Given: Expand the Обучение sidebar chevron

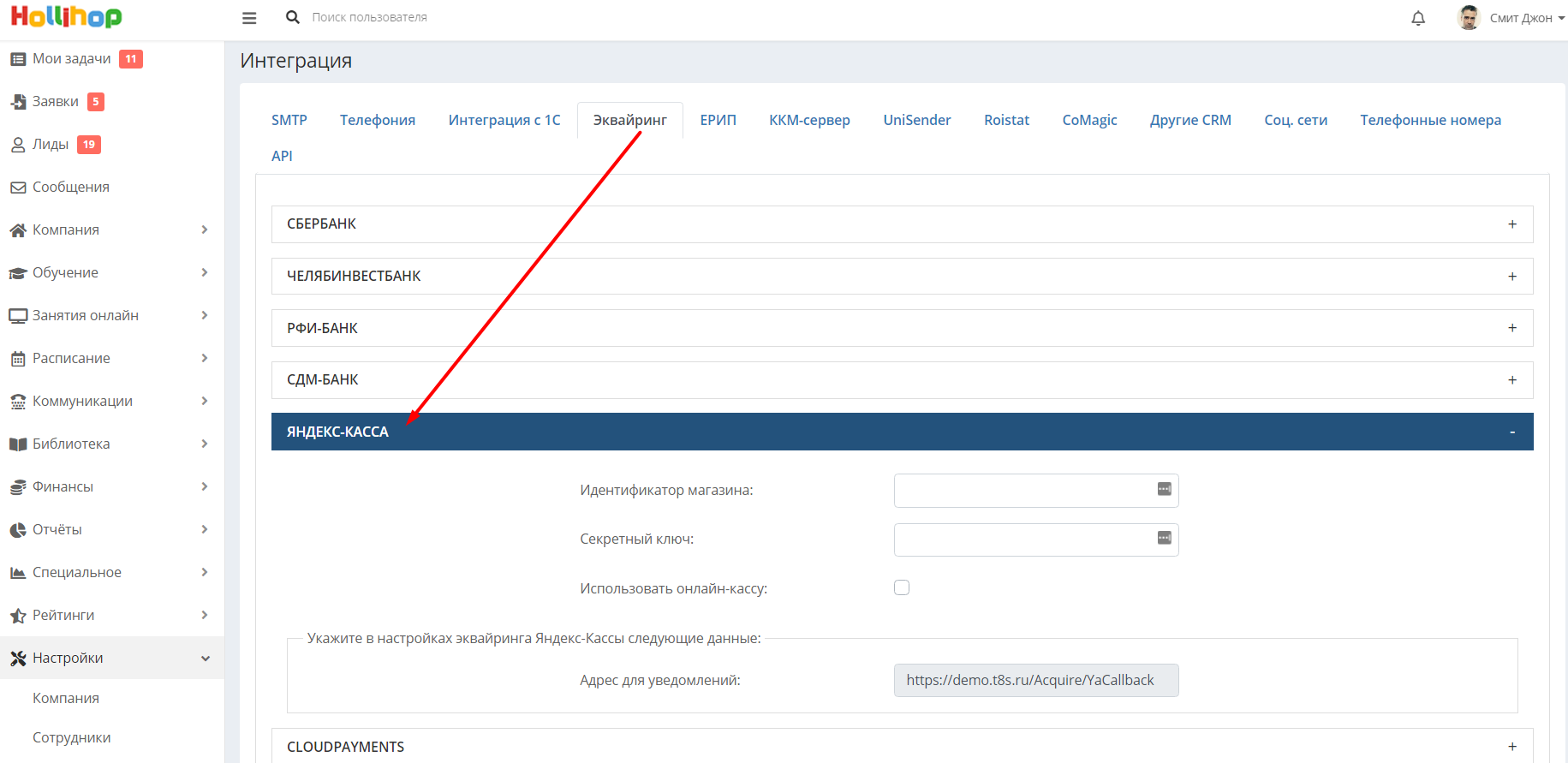Looking at the screenshot, I should [205, 272].
